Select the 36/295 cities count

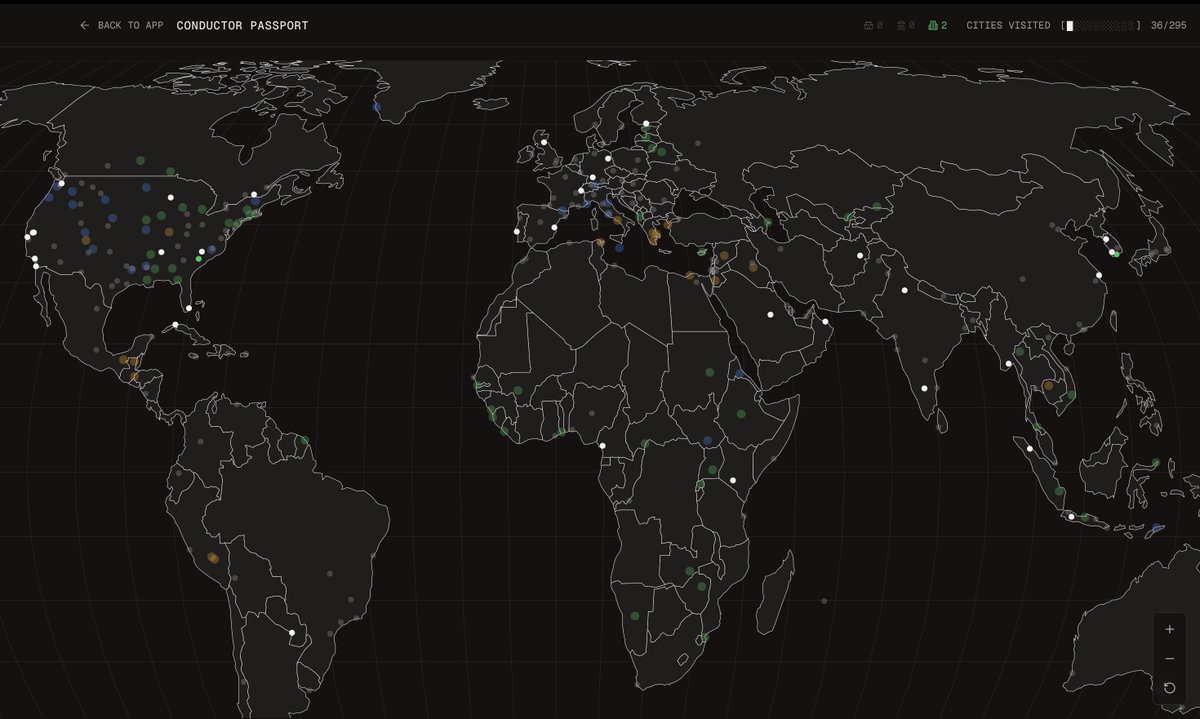pos(1168,25)
